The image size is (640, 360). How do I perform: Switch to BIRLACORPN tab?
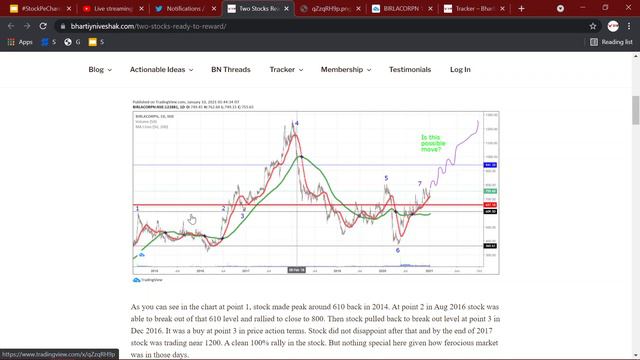coord(397,9)
